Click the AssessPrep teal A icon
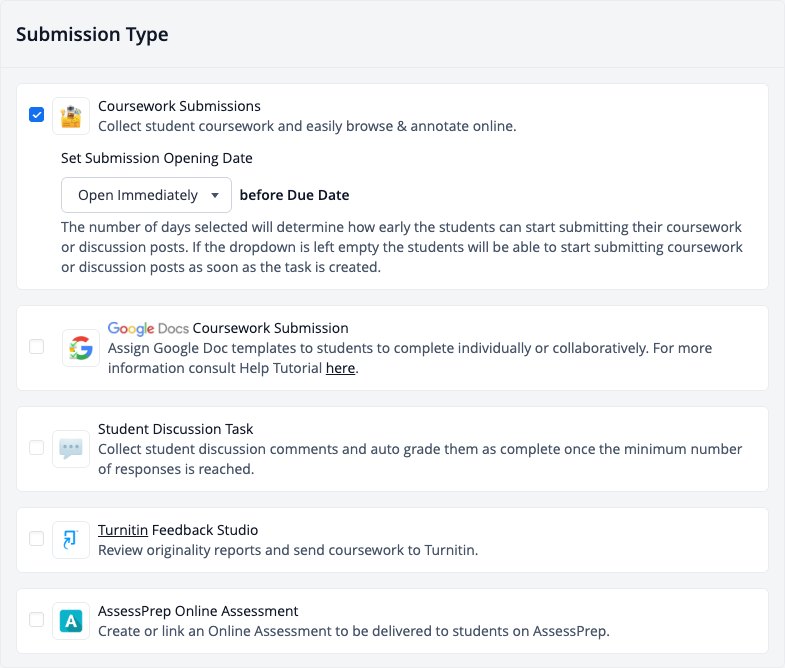The height and width of the screenshot is (668, 785). [71, 621]
